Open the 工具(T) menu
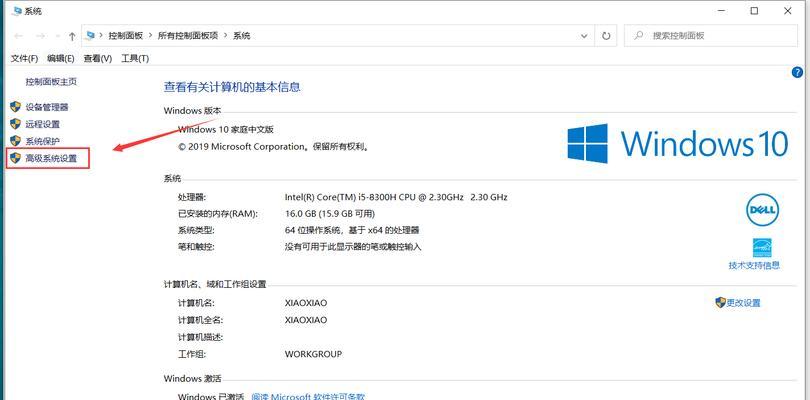The image size is (810, 400). pyautogui.click(x=135, y=58)
